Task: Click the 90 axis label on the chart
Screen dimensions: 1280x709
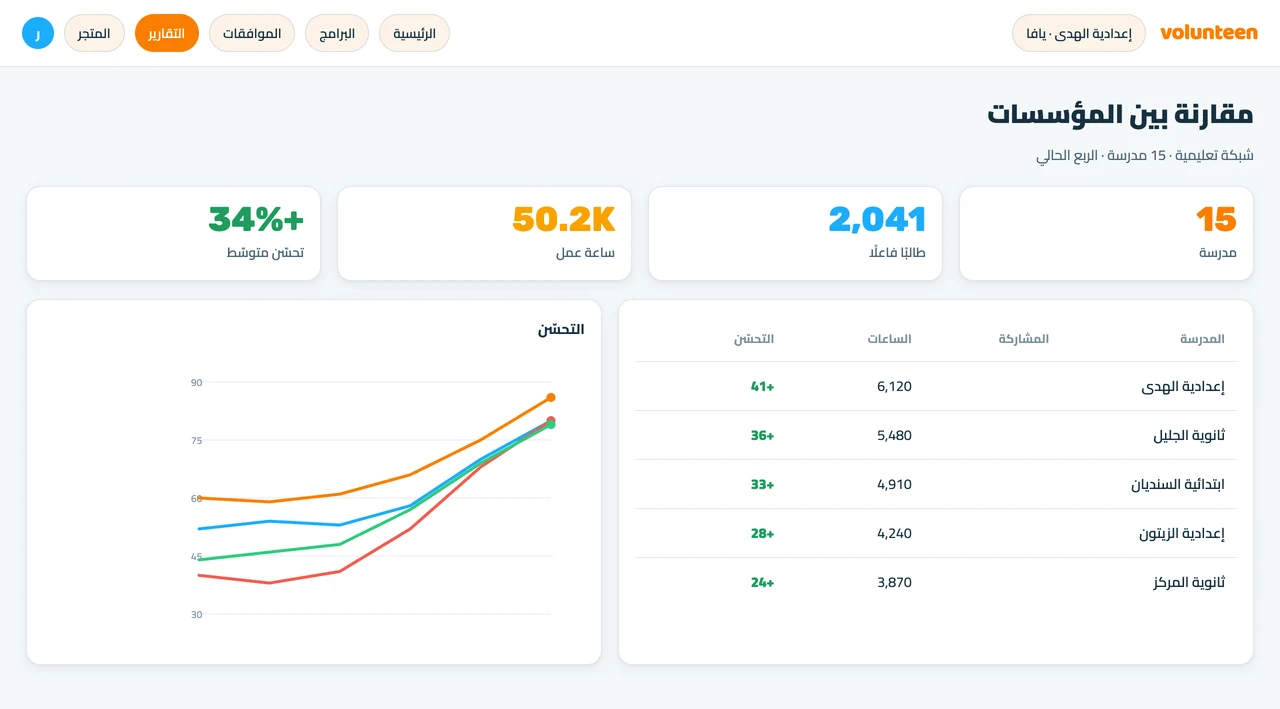Action: (x=196, y=382)
